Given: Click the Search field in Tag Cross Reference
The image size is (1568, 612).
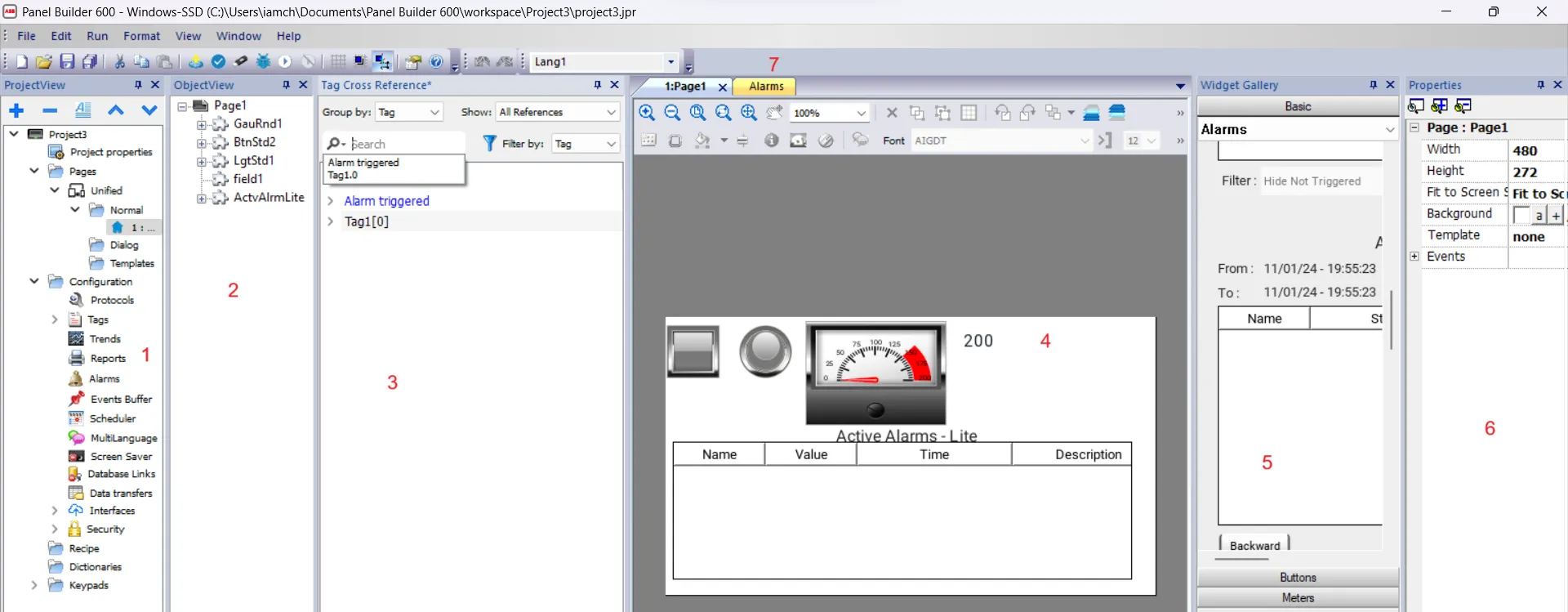Looking at the screenshot, I should [x=404, y=144].
